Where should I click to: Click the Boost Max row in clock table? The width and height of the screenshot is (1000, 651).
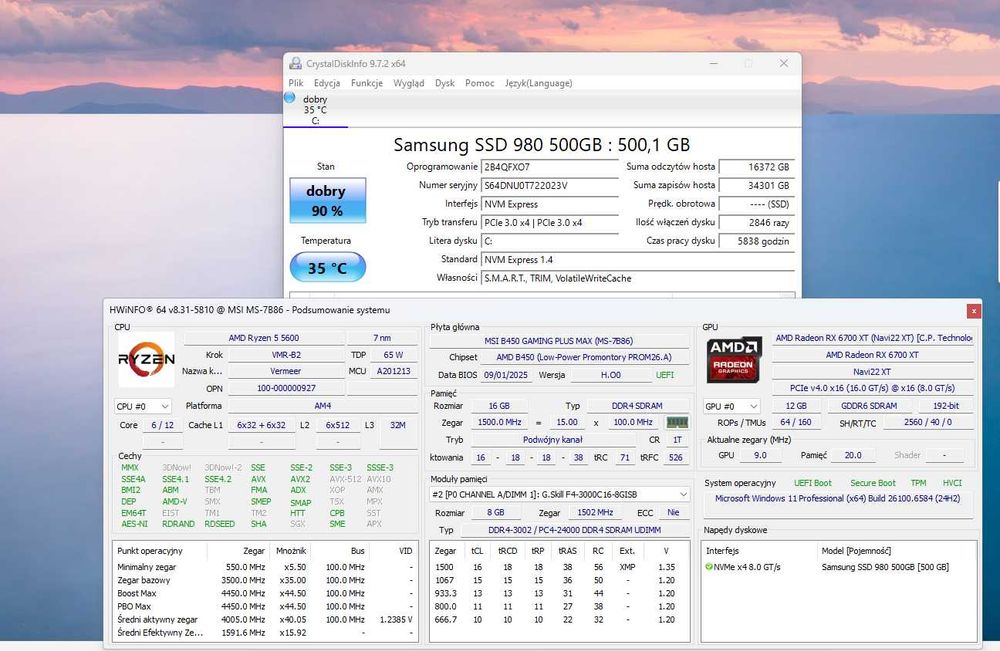click(265, 593)
